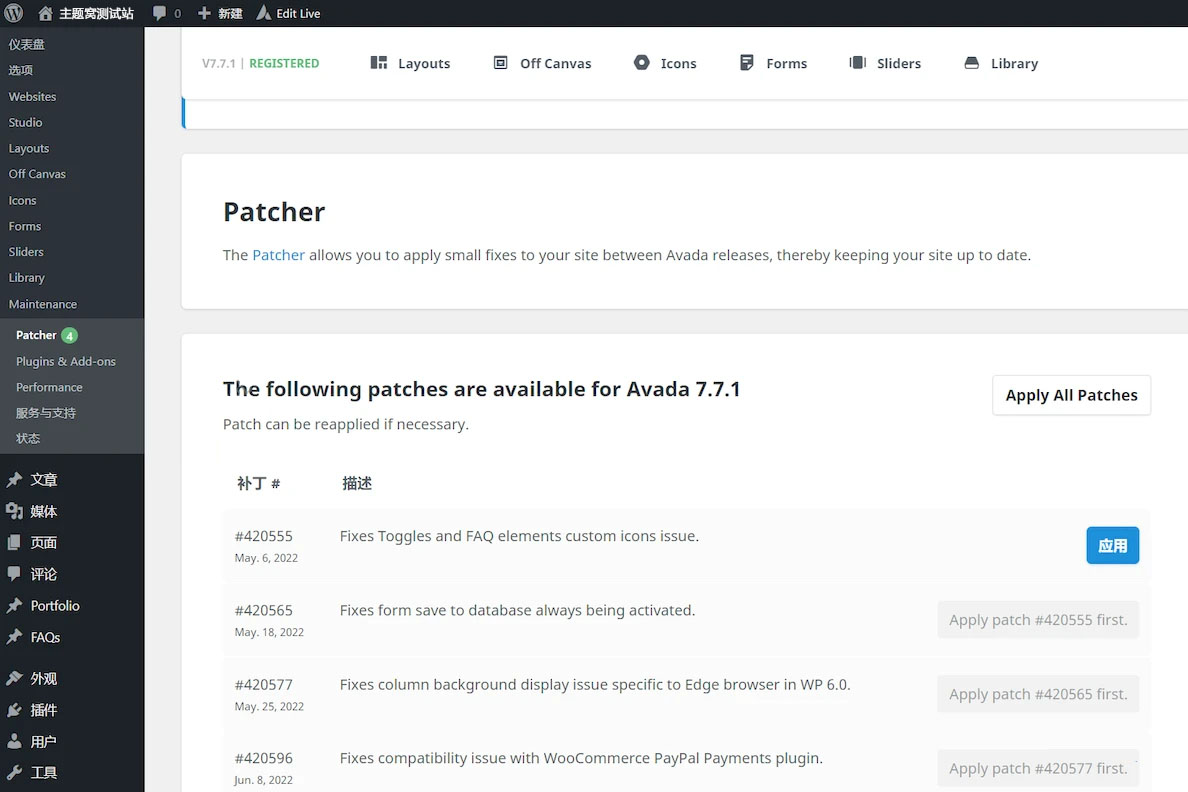Open the comments bubble icon in admin bar
The image size is (1188, 792).
(159, 13)
